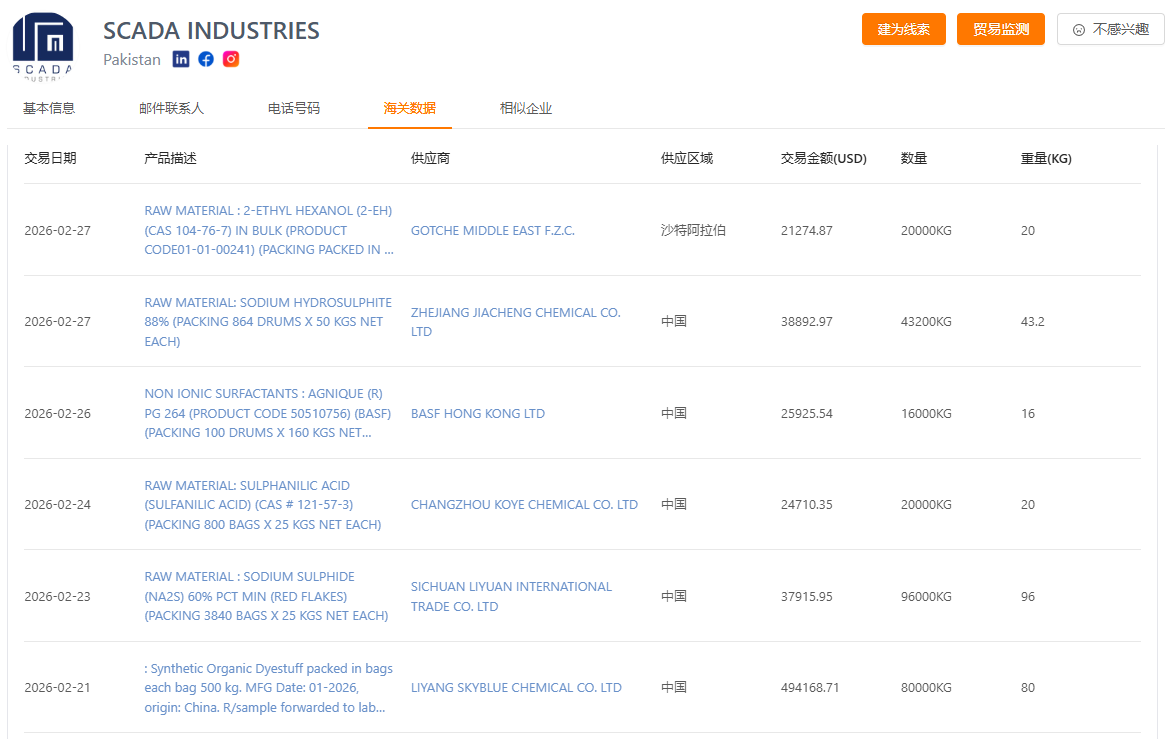Click the 数量 column header
This screenshot has width=1176, height=739.
pos(914,158)
